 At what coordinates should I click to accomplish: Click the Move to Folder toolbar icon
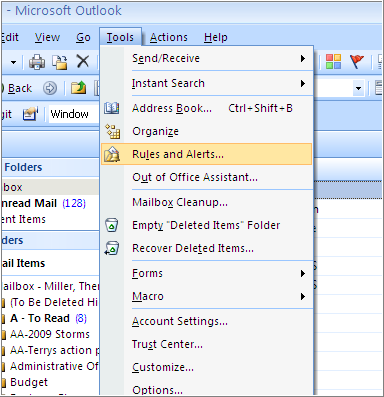[x=60, y=62]
